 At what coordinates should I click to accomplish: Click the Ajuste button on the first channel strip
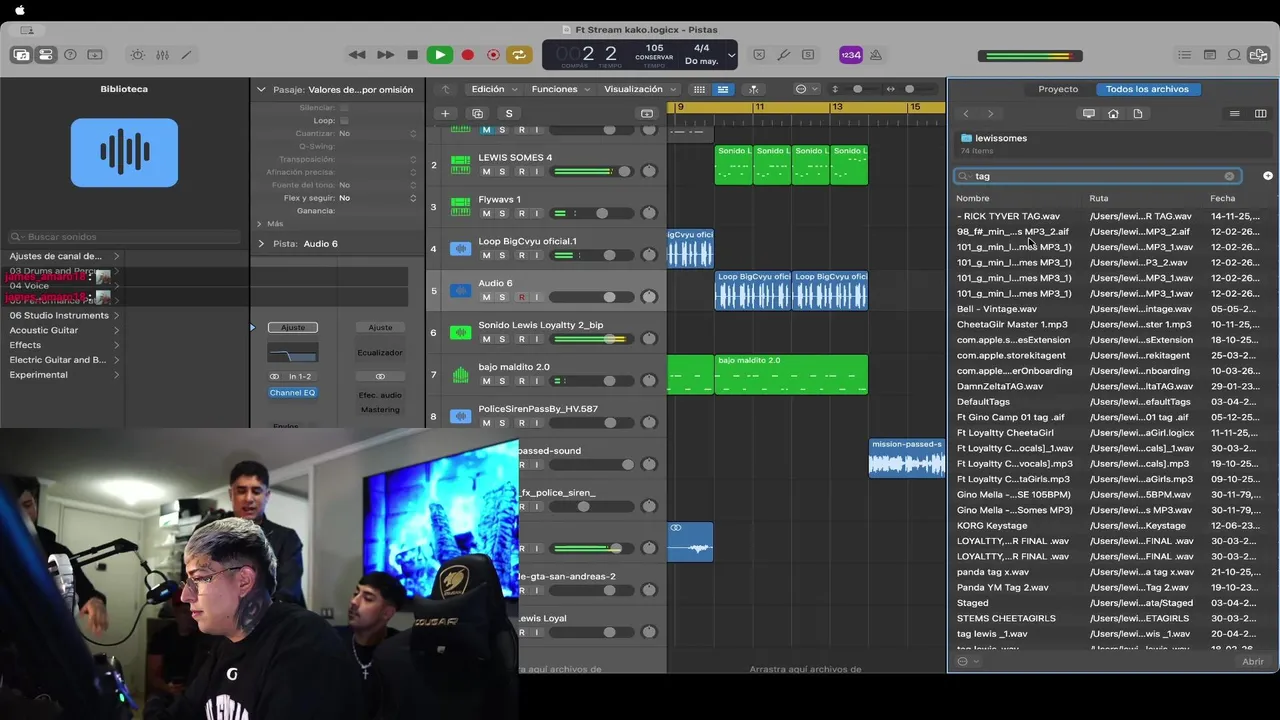pyautogui.click(x=293, y=328)
